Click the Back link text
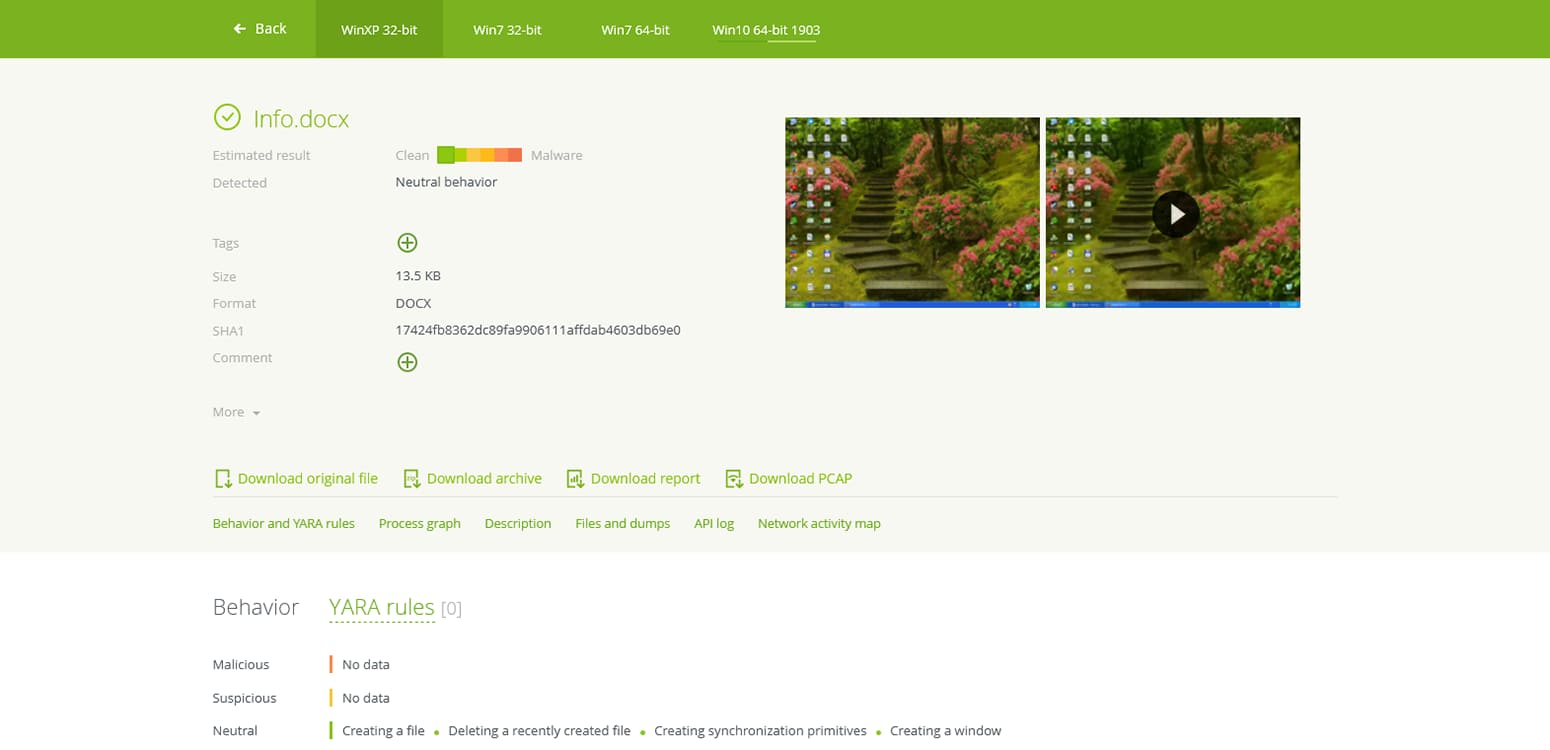1550x750 pixels. (271, 29)
